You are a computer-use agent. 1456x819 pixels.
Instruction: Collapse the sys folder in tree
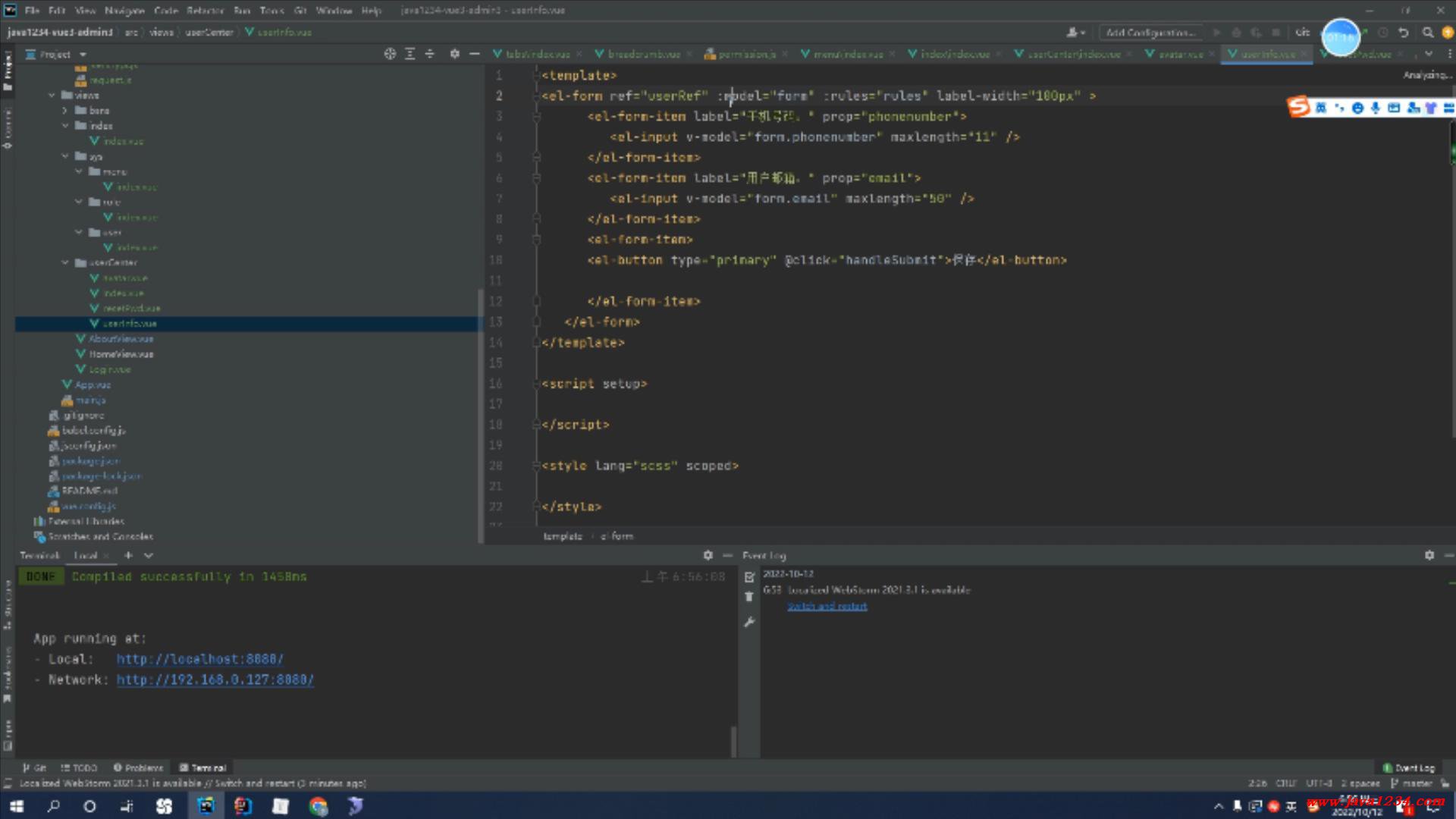(x=65, y=156)
